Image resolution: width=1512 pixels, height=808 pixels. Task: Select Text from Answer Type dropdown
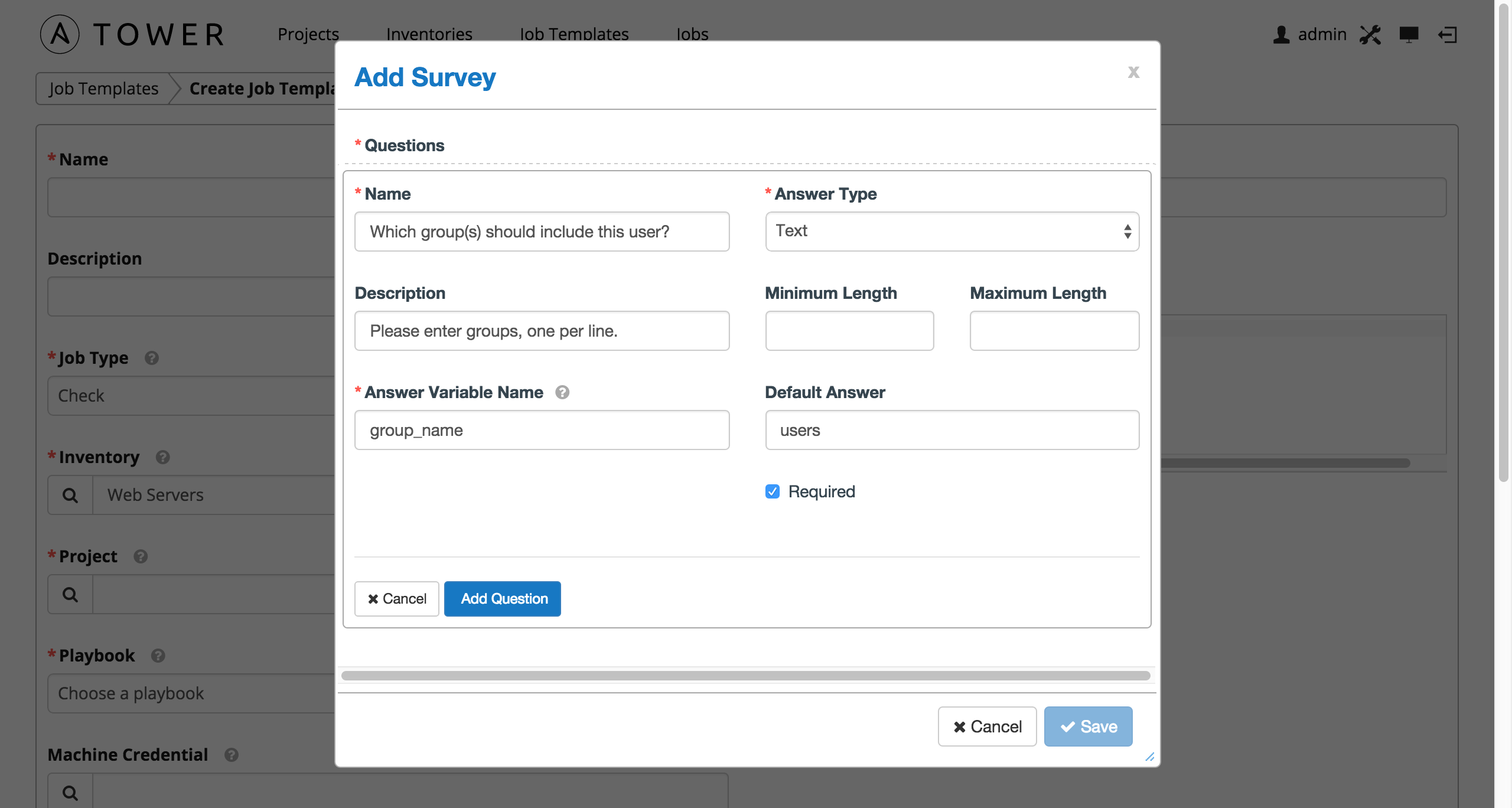pyautogui.click(x=951, y=230)
